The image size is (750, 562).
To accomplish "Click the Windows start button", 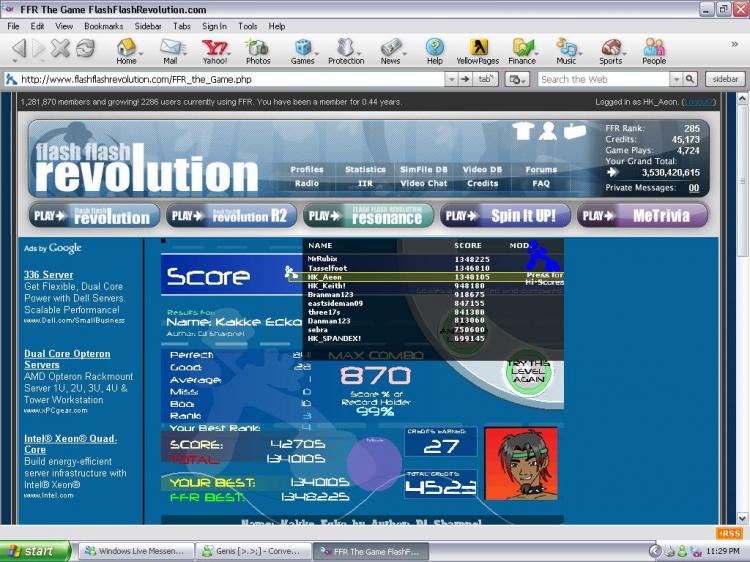I will 35,551.
